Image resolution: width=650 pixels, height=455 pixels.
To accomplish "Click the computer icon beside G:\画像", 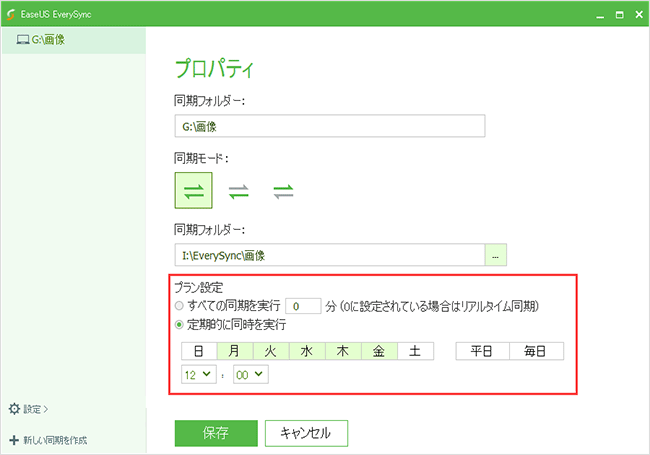I will [x=22, y=40].
